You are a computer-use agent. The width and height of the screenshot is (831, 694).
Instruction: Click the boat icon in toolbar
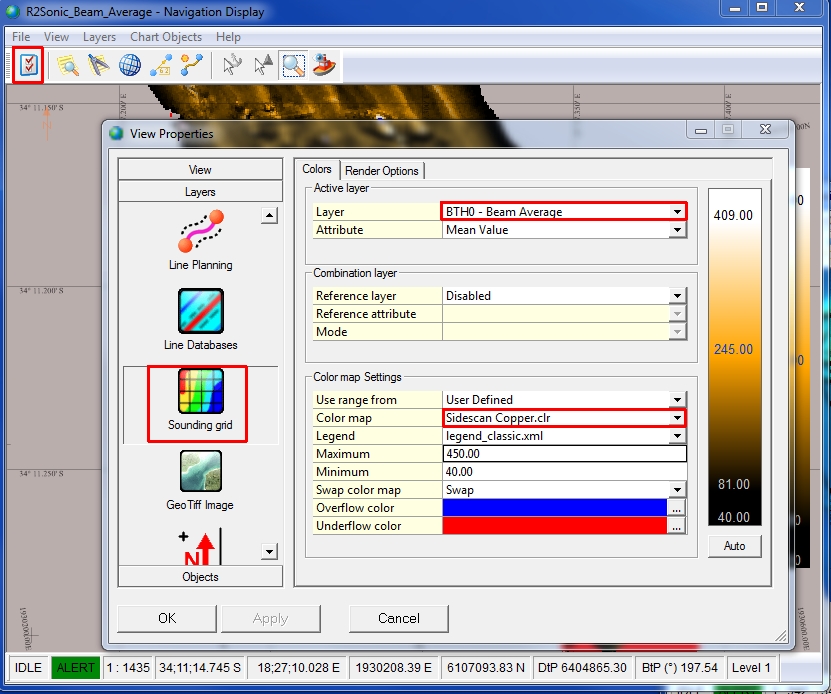tap(324, 66)
